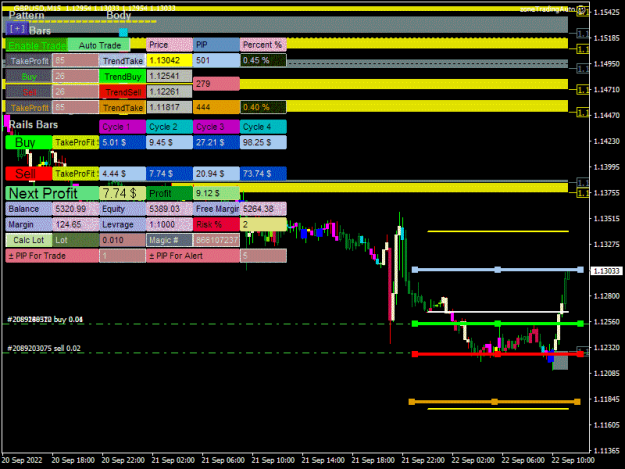Click the 73.74 $ Sell Cycle 4 value

[x=263, y=174]
